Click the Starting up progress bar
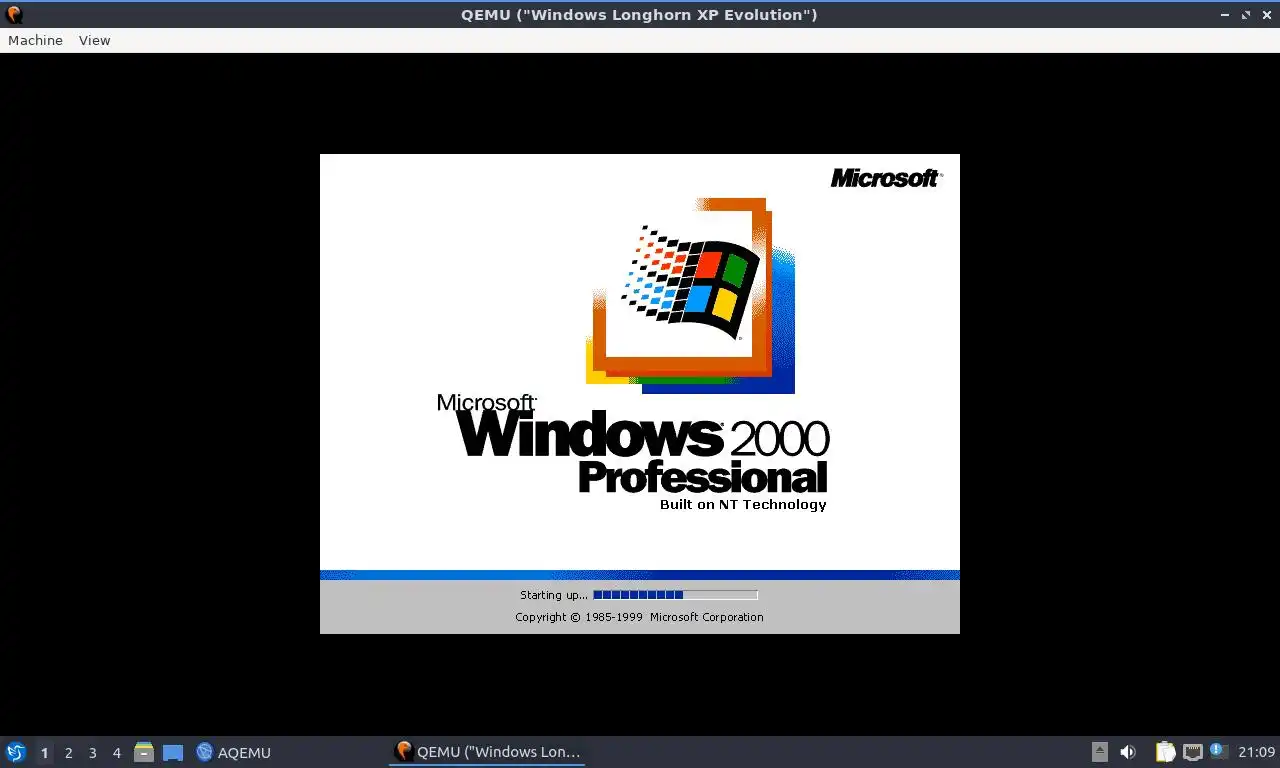This screenshot has width=1280, height=768. point(675,595)
